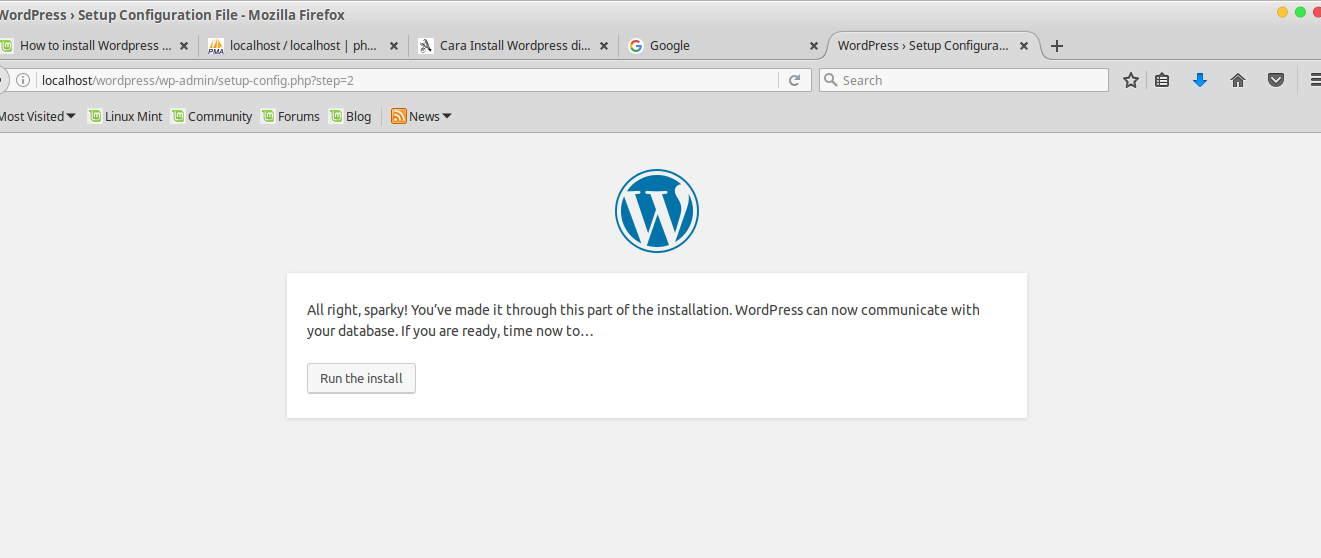Open the Downloads arrow icon
The width and height of the screenshot is (1321, 558).
(x=1200, y=80)
